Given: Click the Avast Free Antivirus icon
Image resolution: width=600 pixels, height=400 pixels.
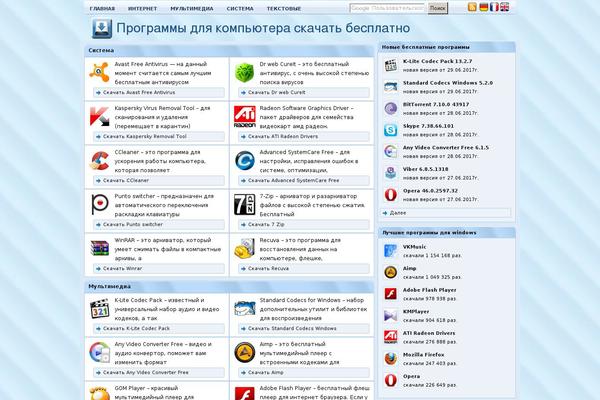Looking at the screenshot, I should [99, 72].
